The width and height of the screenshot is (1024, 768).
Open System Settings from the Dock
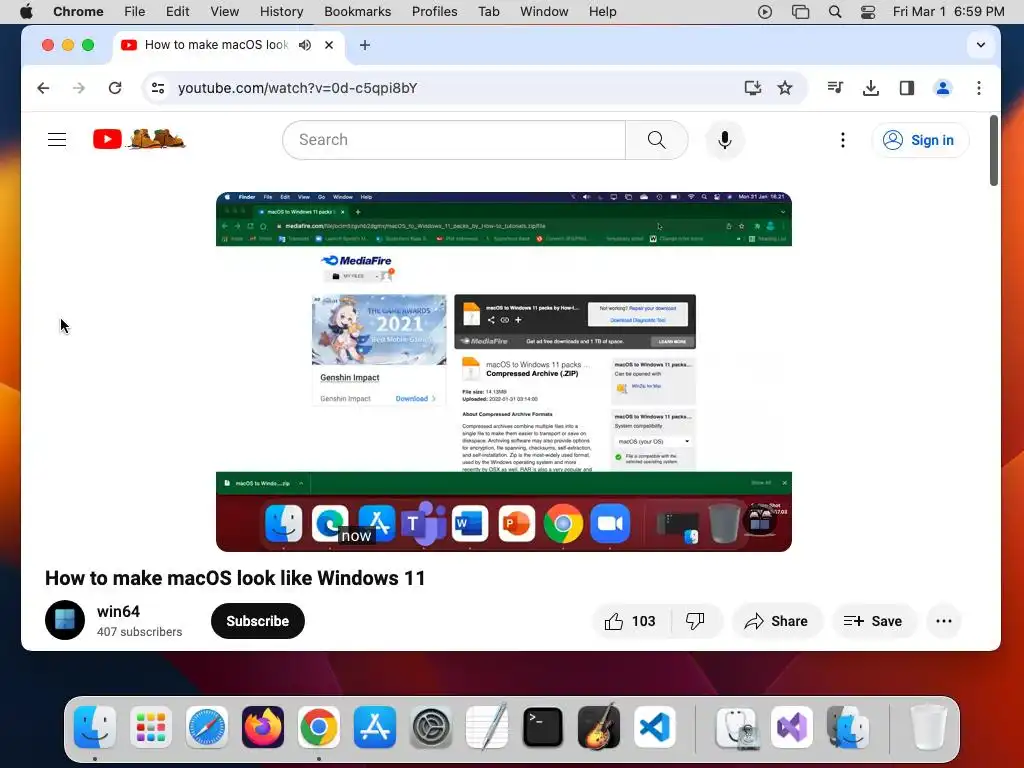[x=431, y=727]
